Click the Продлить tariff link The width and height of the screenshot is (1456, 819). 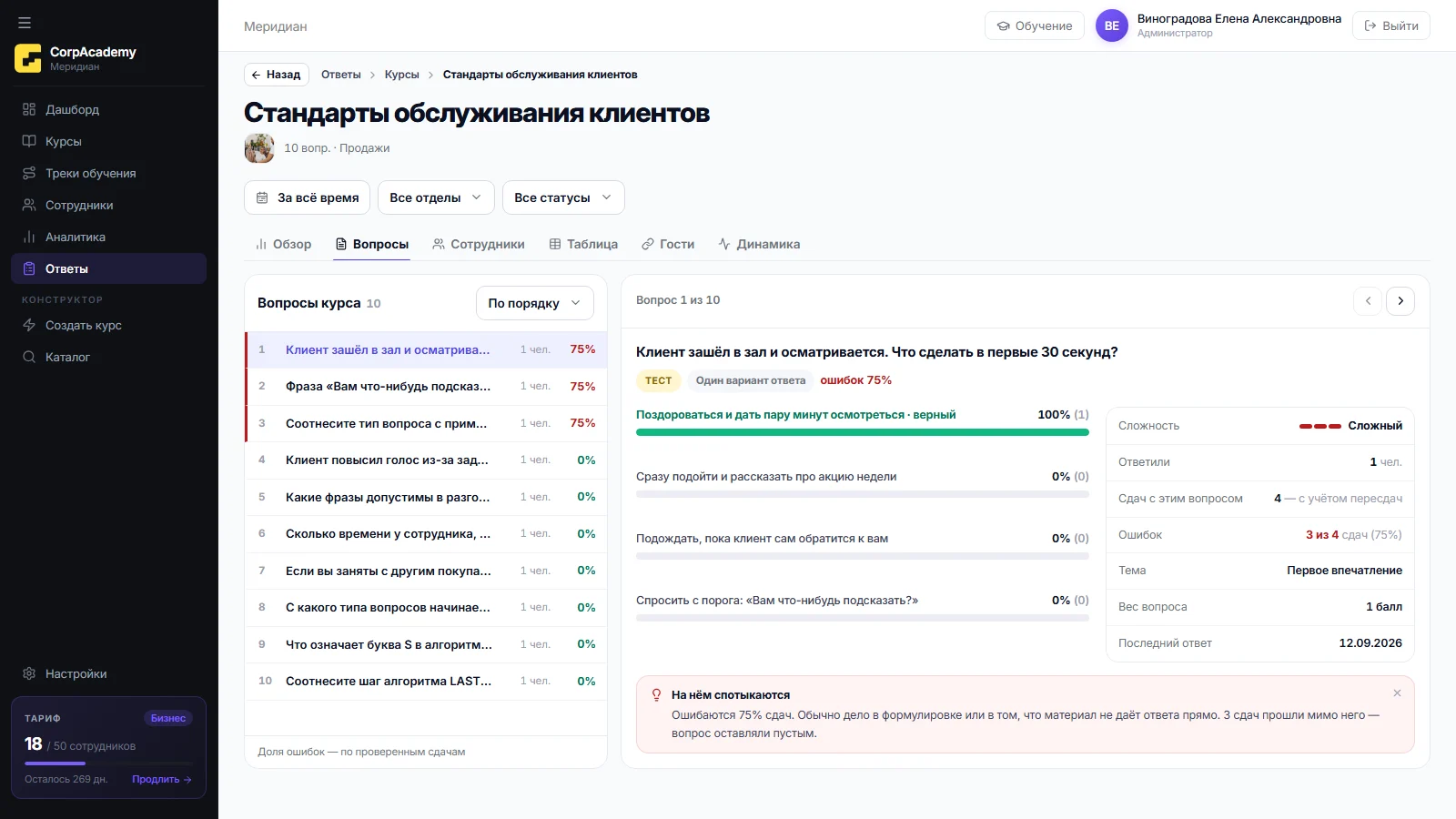161,779
